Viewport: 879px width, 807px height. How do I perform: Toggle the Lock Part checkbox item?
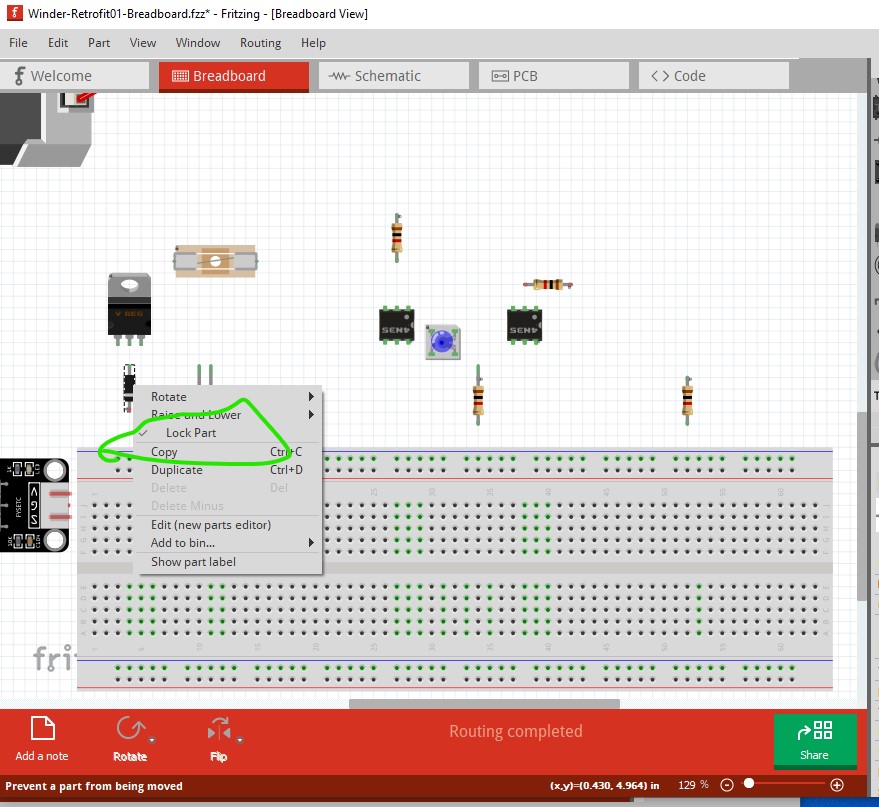click(229, 433)
